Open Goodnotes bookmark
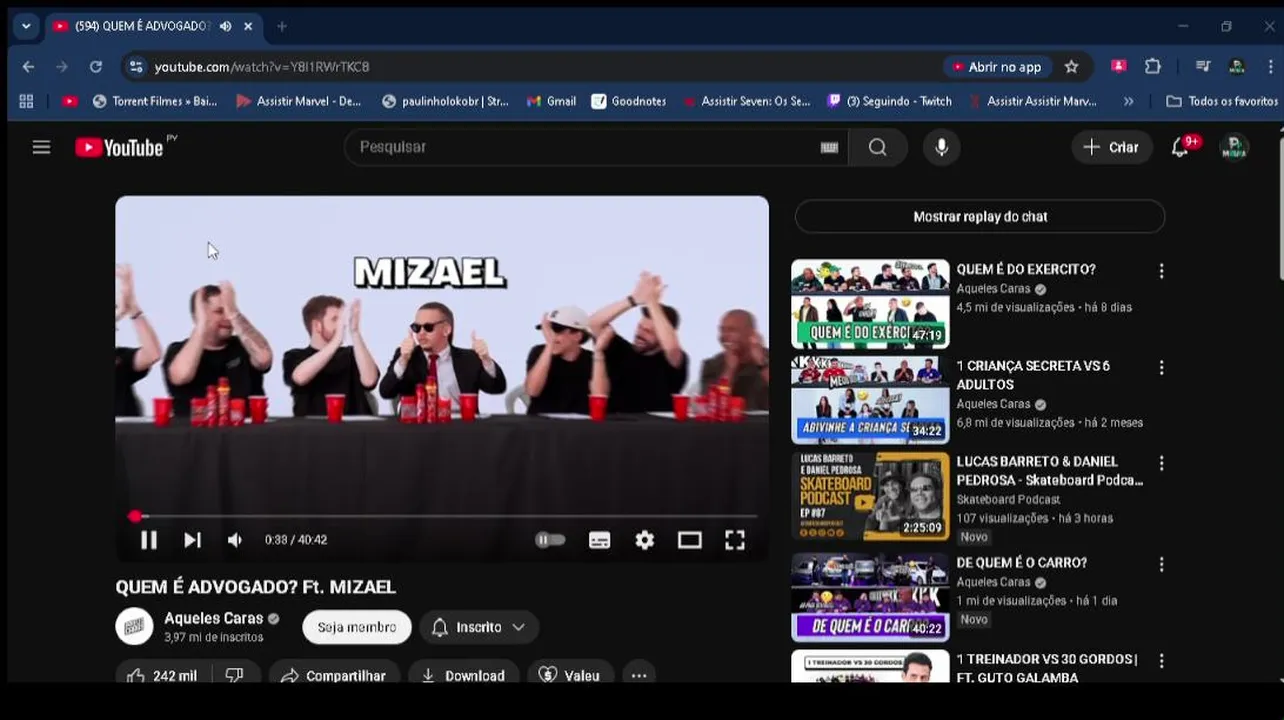 (629, 101)
